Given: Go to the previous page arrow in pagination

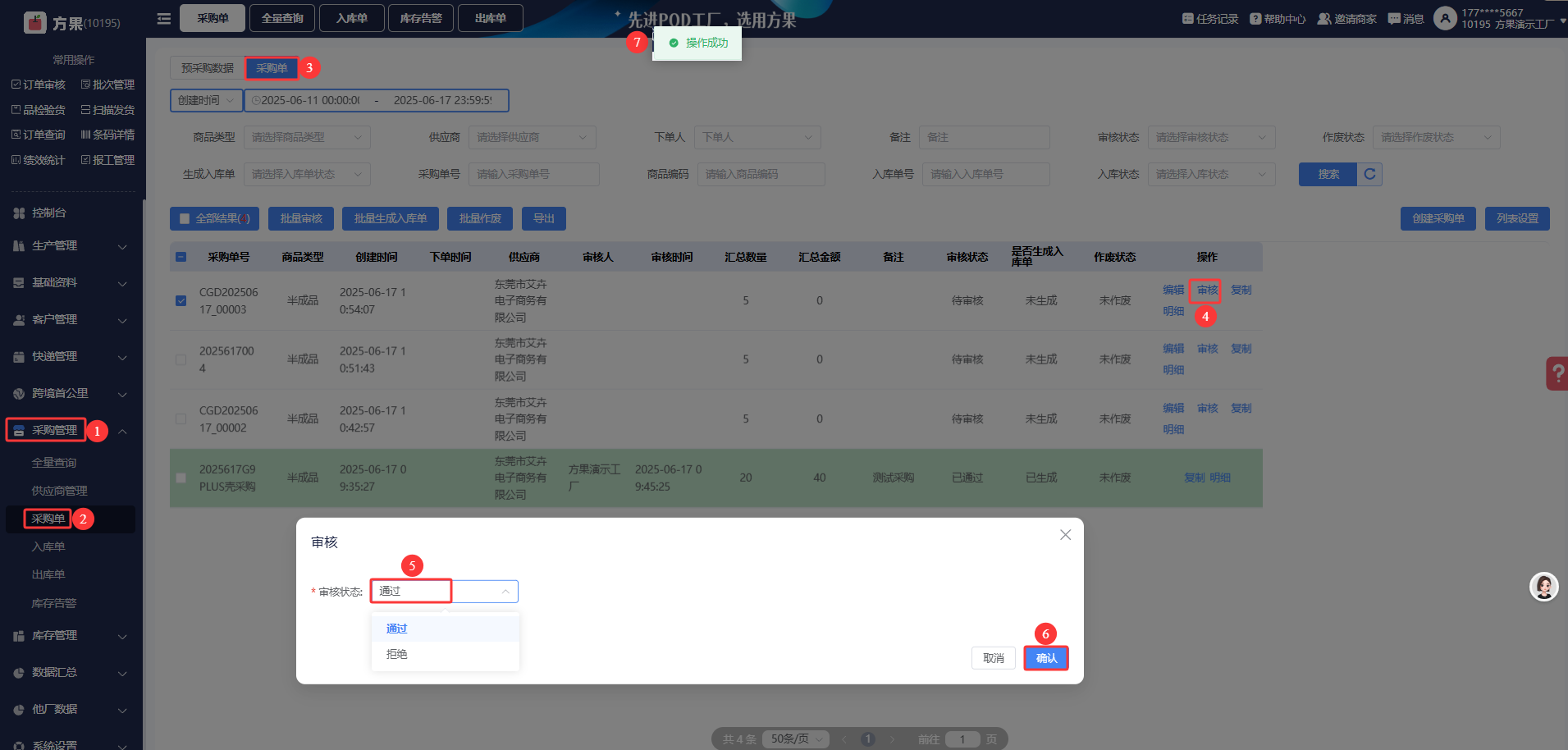Looking at the screenshot, I should (x=843, y=739).
